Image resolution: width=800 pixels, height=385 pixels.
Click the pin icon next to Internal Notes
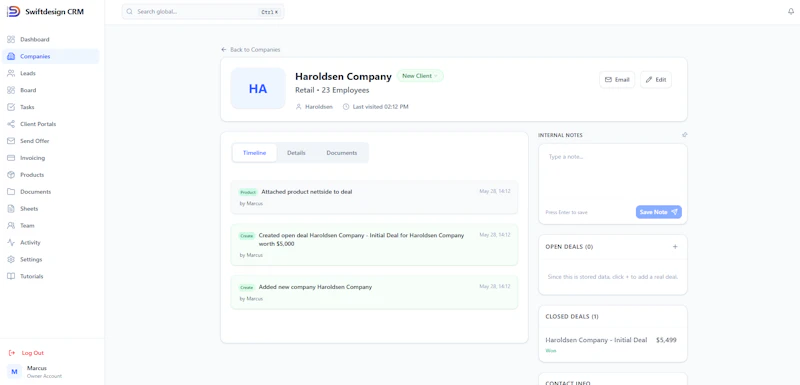(685, 135)
